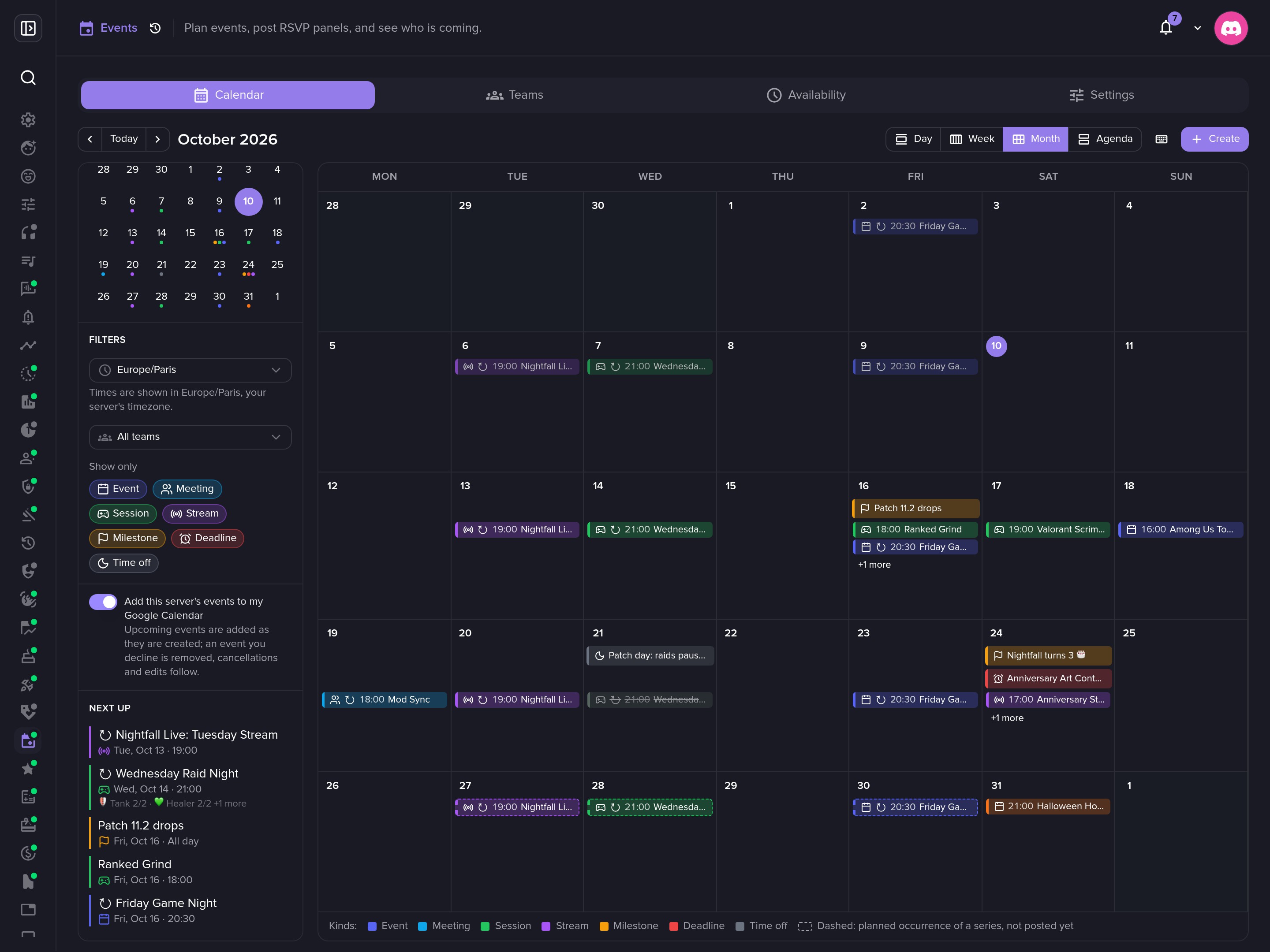Click the sidebar settings gear icon
Viewport: 1270px width, 952px height.
(x=28, y=119)
